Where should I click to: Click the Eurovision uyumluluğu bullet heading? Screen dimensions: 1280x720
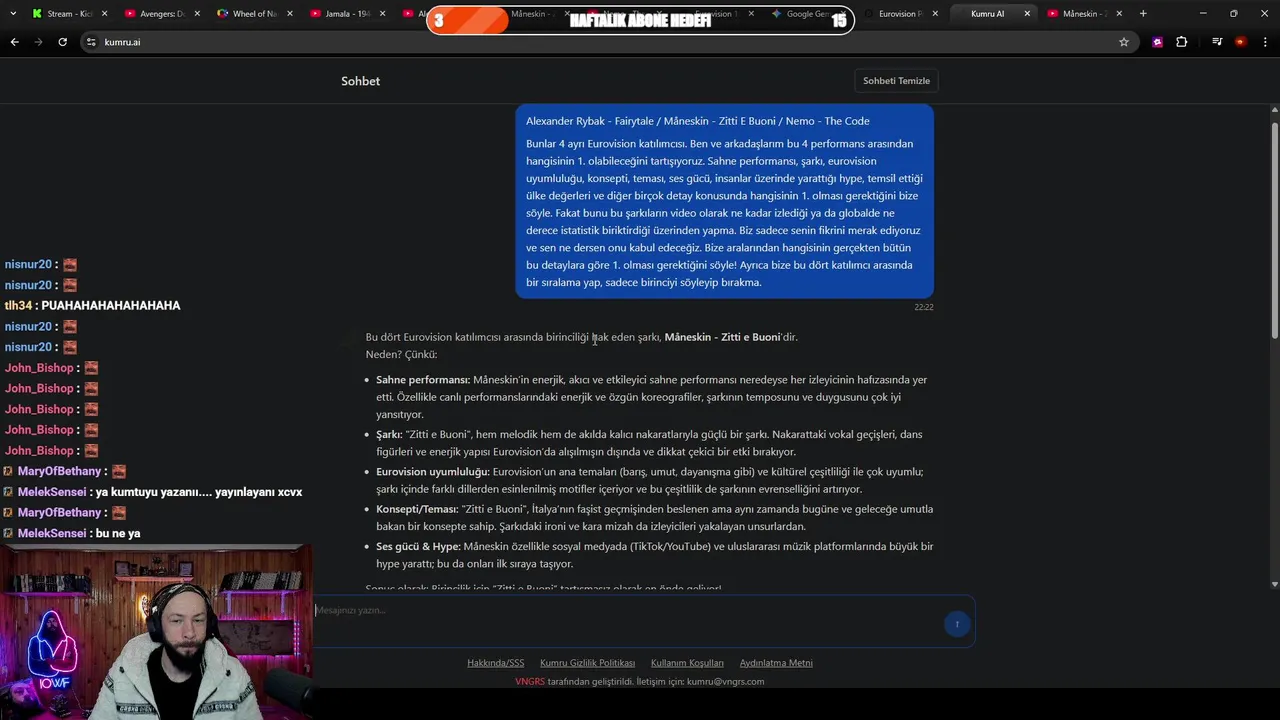point(433,472)
